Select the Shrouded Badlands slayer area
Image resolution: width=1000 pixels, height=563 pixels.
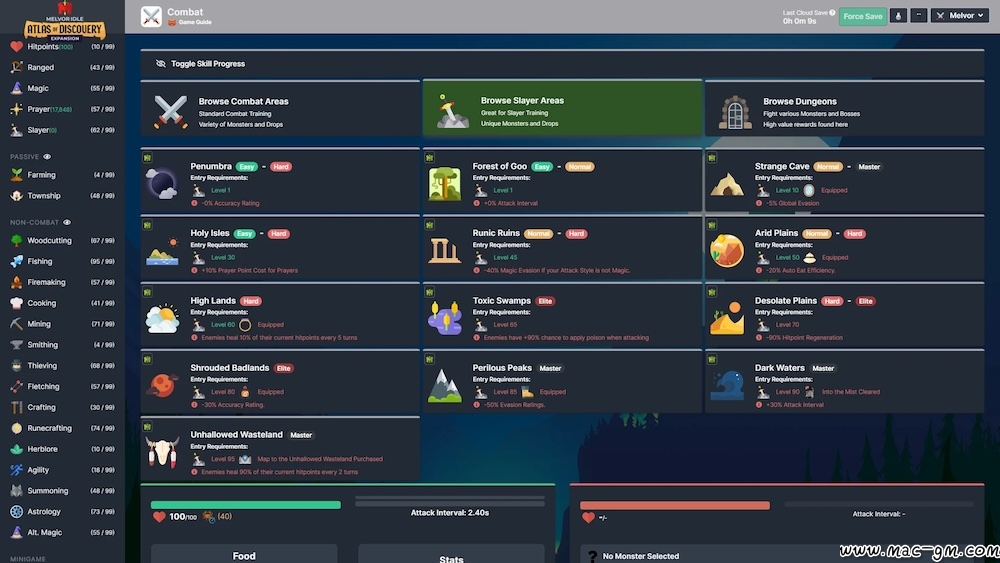(280, 382)
